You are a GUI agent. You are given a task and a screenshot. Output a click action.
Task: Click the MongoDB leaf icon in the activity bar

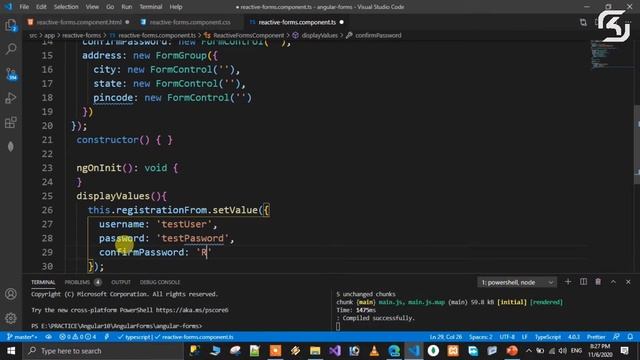[11, 146]
